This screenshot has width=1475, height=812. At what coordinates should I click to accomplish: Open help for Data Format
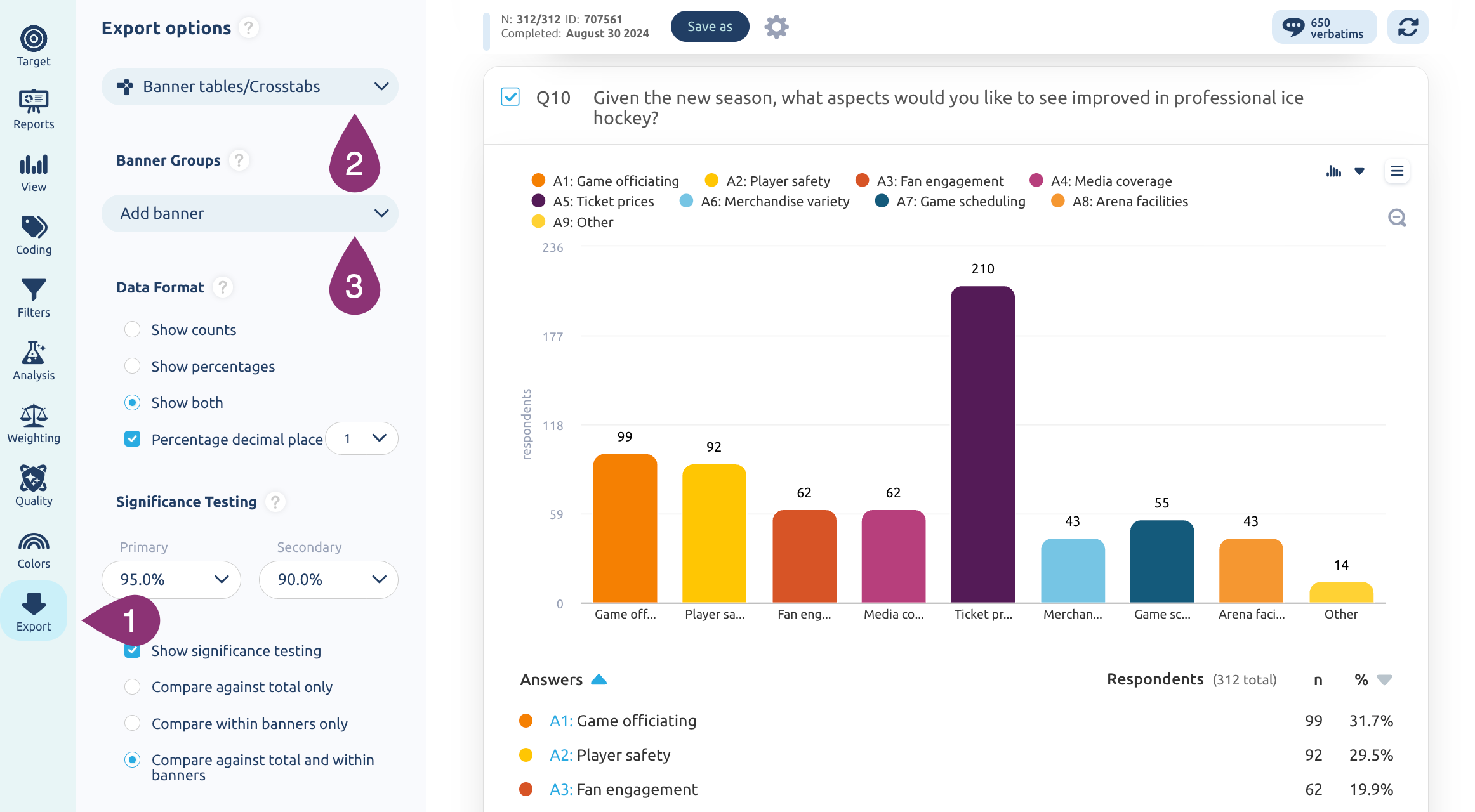pyautogui.click(x=222, y=287)
